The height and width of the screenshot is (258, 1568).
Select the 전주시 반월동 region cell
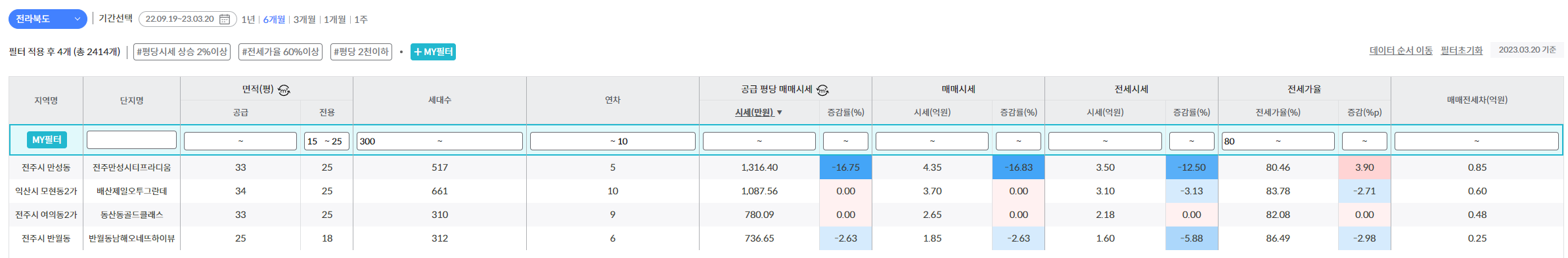pos(46,238)
